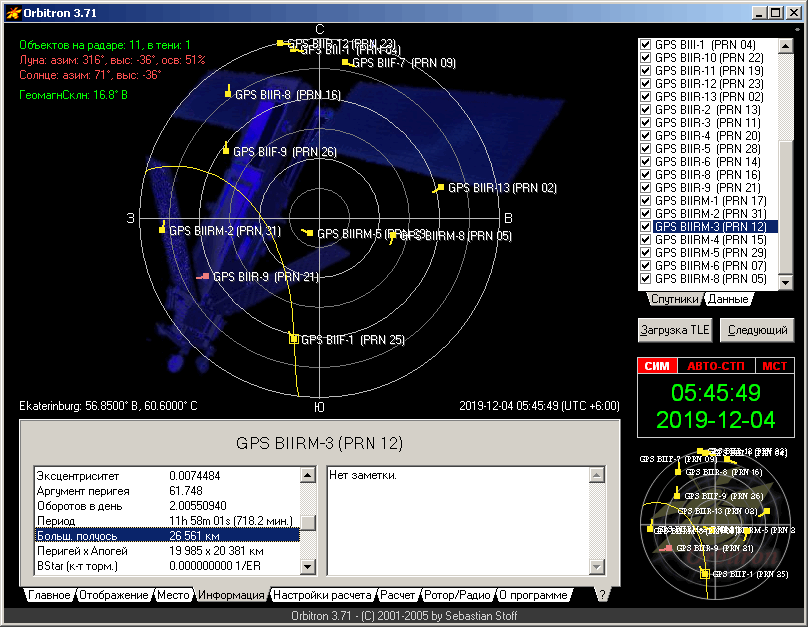
Task: Open the question mark help icon
Action: point(602,595)
